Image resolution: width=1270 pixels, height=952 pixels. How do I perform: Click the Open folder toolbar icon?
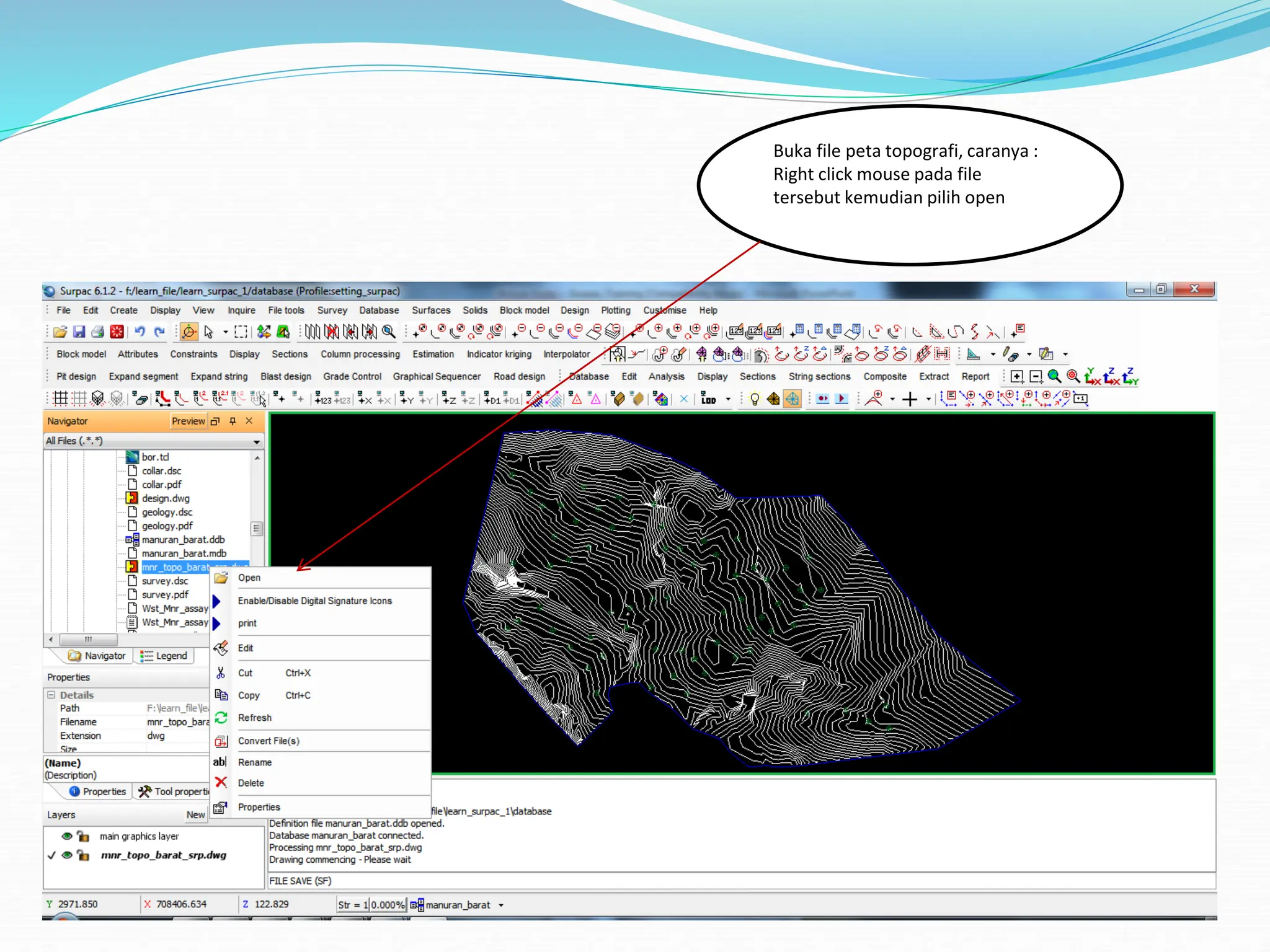60,332
